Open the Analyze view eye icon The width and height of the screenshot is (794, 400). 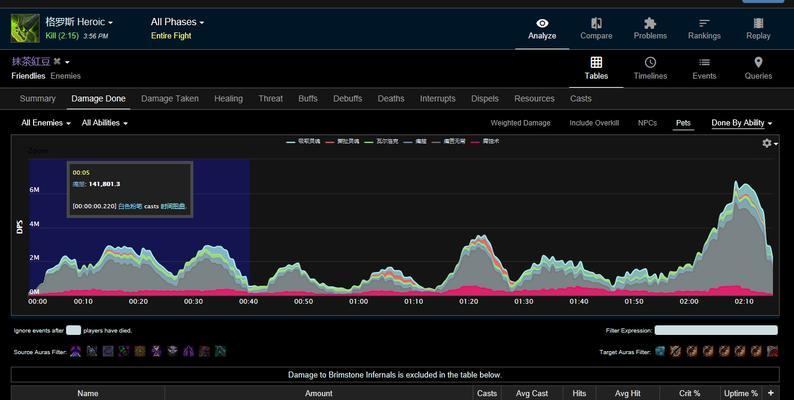coord(542,23)
